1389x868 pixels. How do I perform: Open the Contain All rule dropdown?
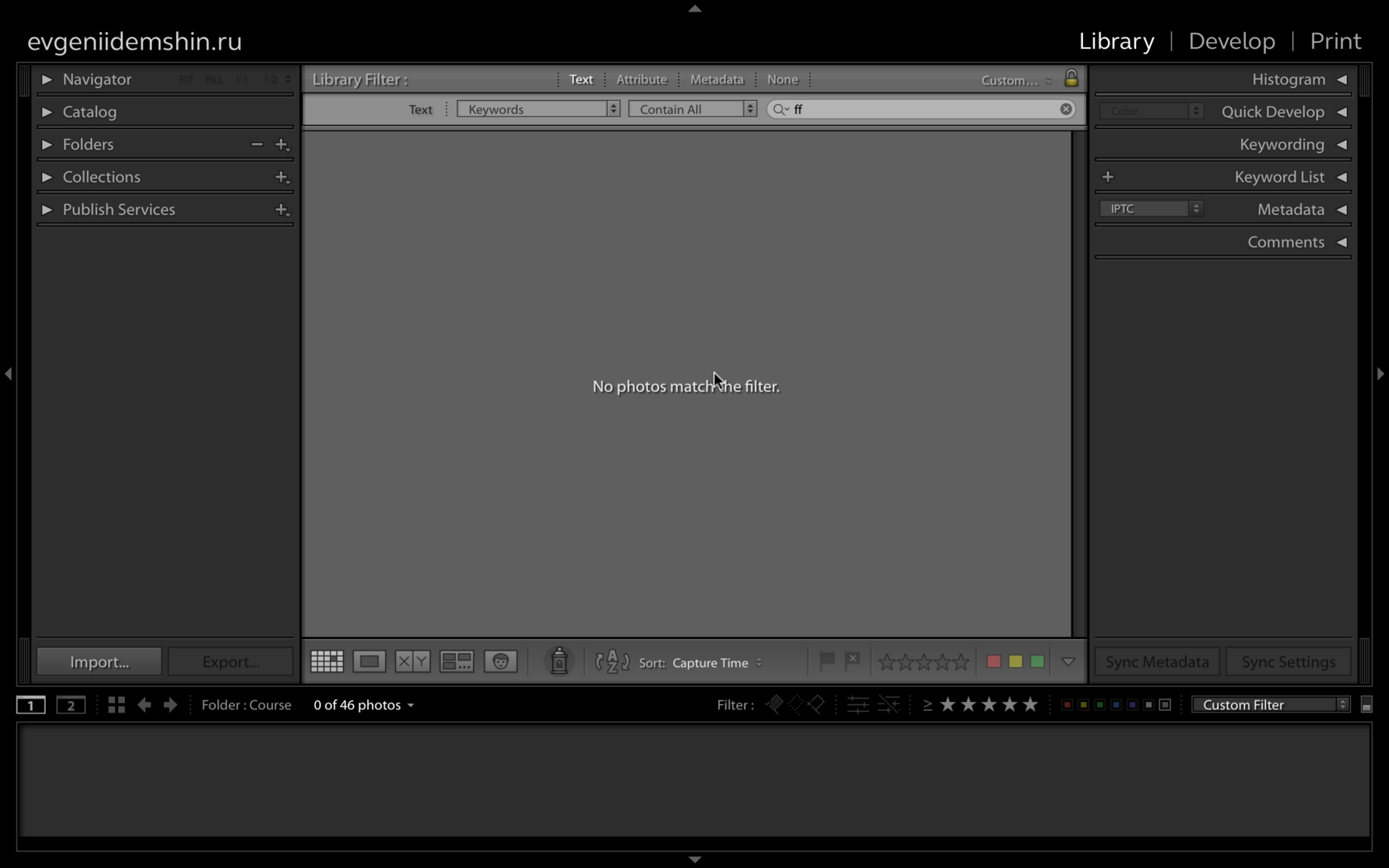(x=693, y=109)
